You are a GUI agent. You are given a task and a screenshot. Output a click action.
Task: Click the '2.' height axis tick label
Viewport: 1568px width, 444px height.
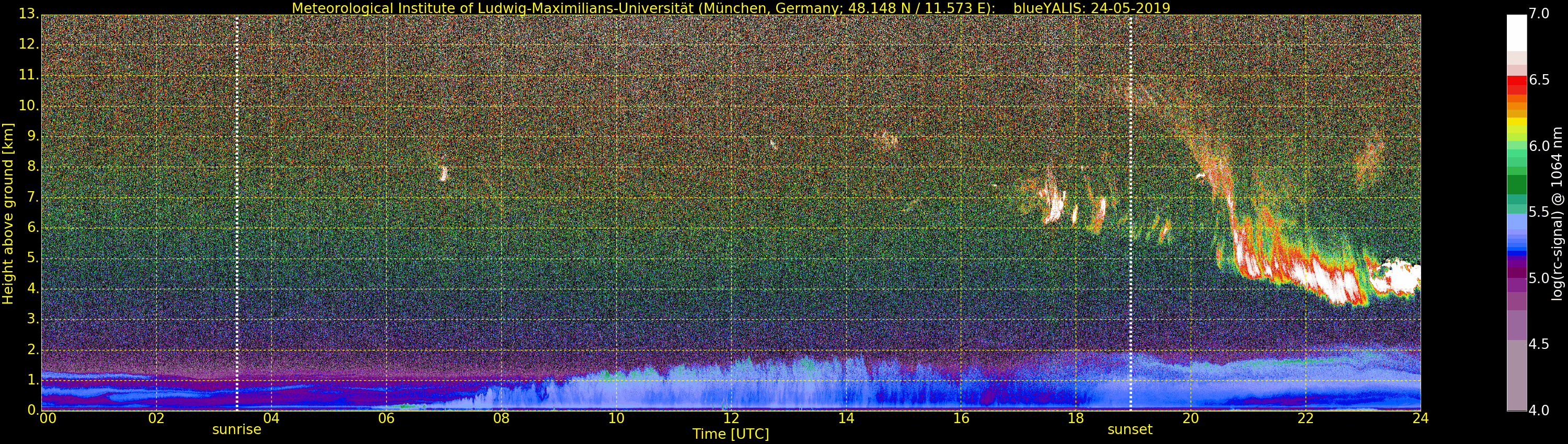(33, 349)
